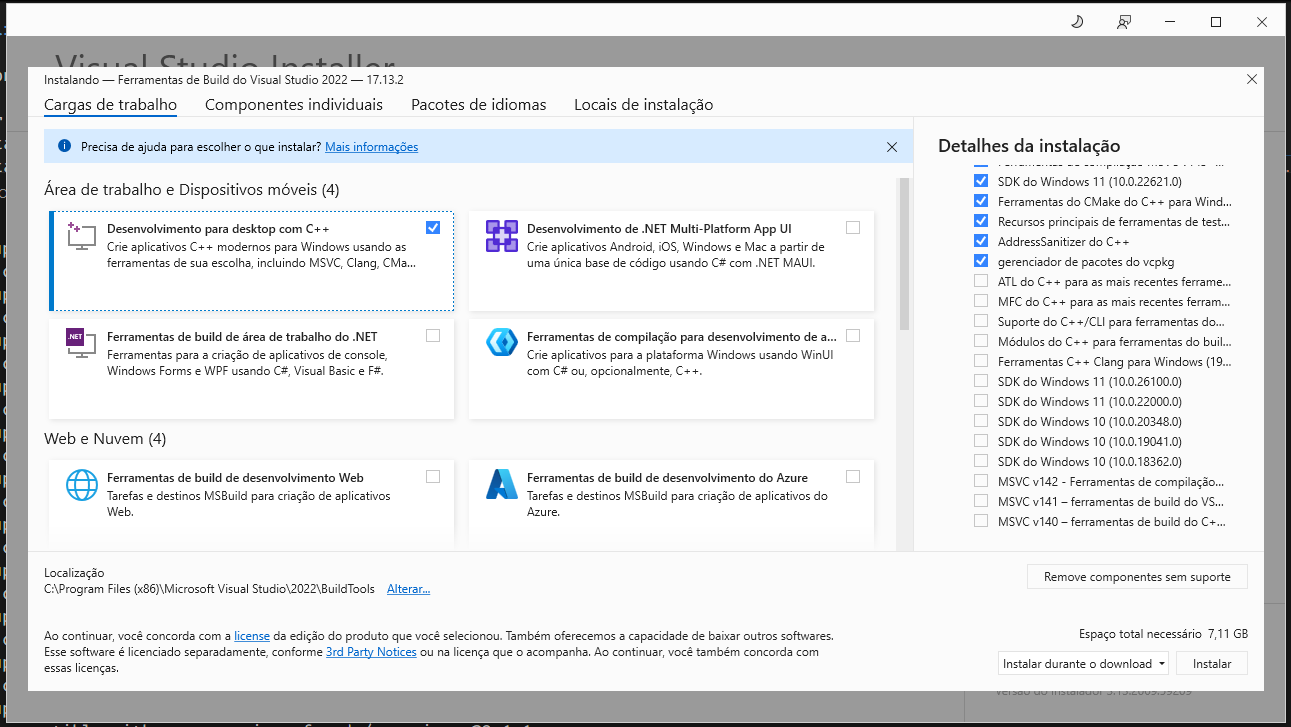
Task: Open the Mais informações link
Action: coord(371,147)
